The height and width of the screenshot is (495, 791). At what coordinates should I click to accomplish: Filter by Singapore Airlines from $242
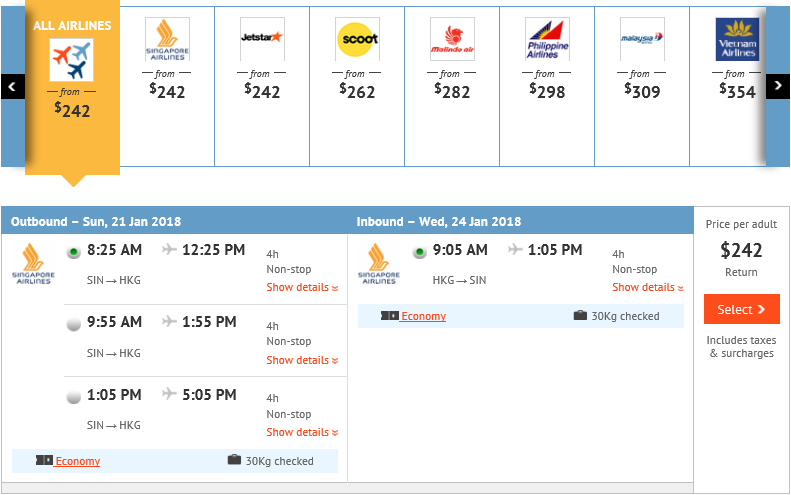(167, 86)
